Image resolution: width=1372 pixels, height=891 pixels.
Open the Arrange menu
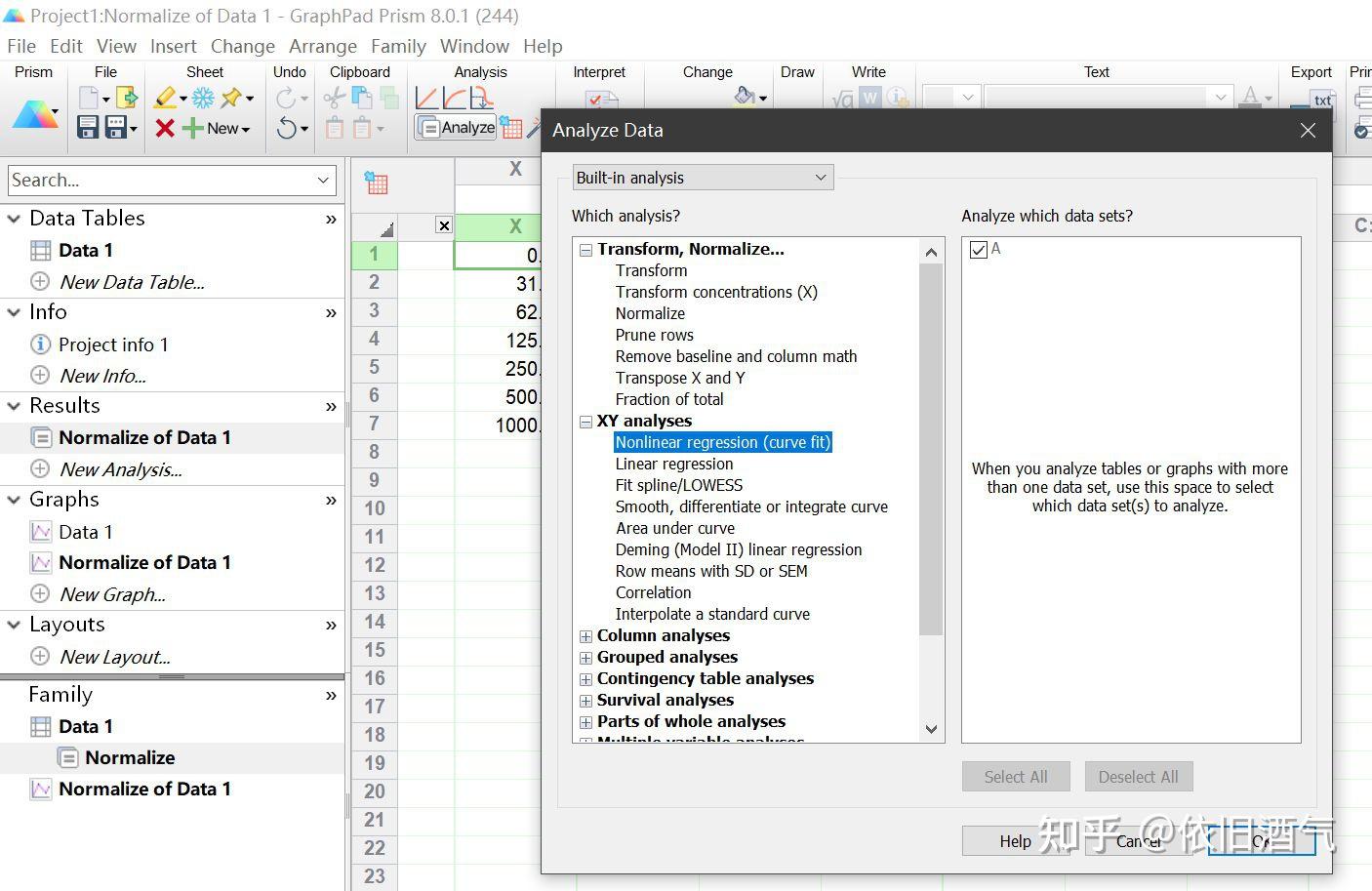(323, 46)
